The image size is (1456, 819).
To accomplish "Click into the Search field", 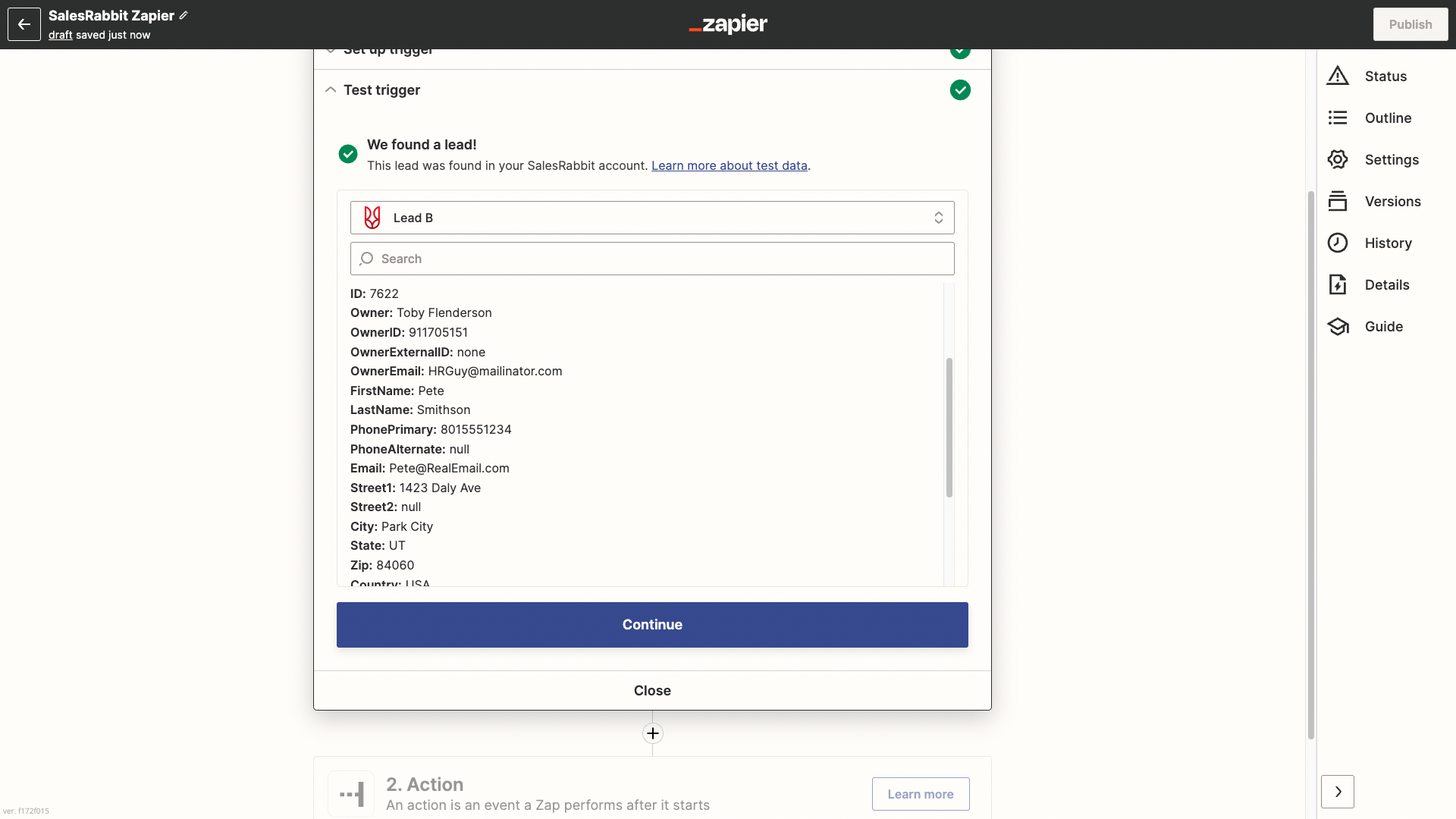I will click(652, 259).
